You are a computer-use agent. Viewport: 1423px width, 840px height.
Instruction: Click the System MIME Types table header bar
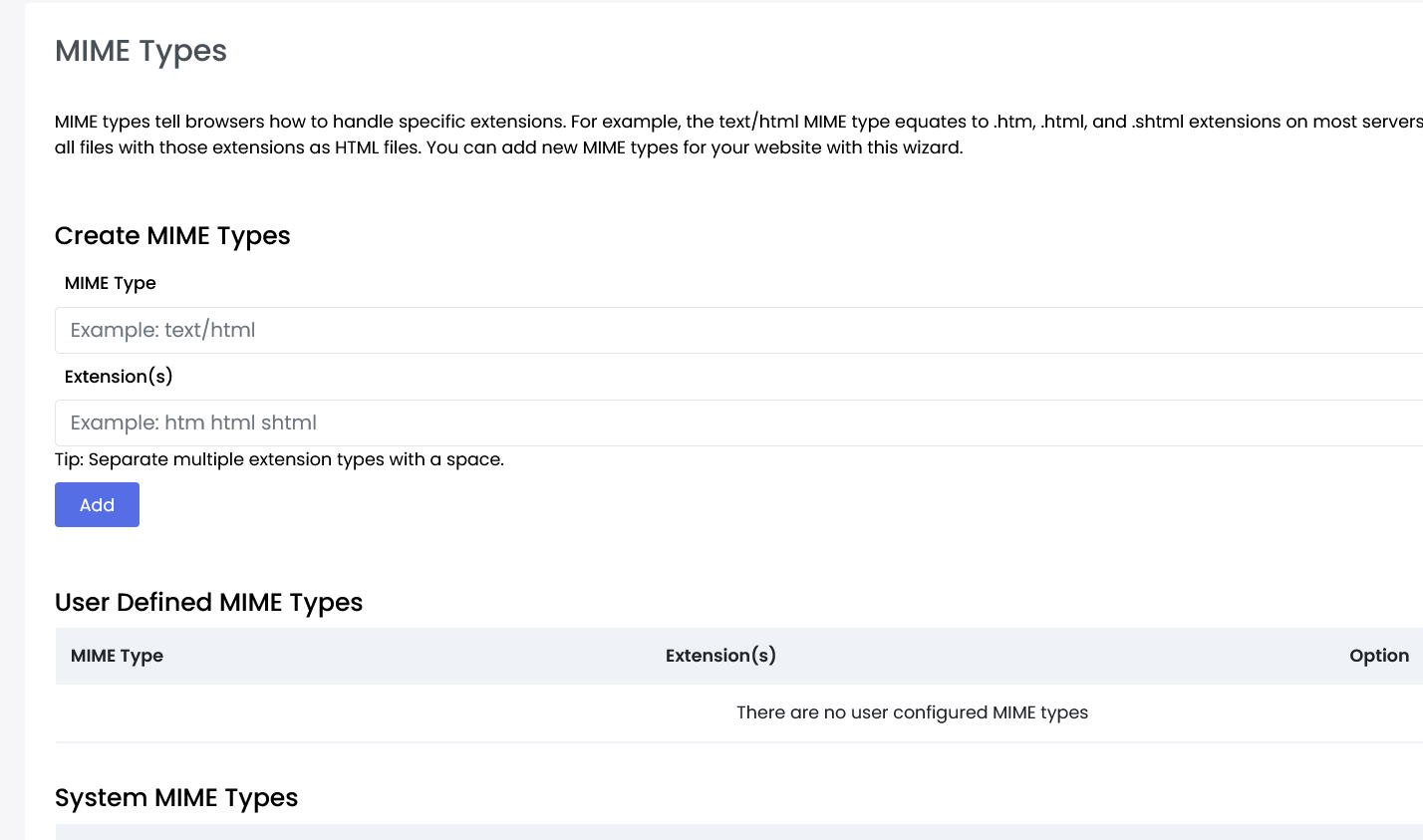pos(698,833)
